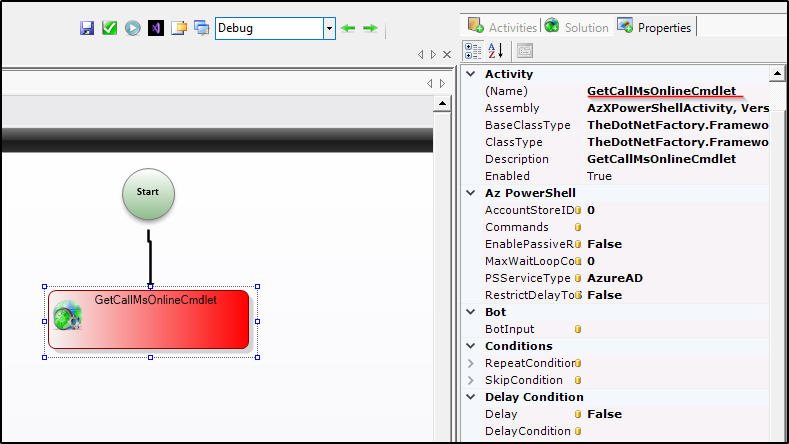Switch to the Activities tab
This screenshot has width=789, height=444.
[502, 26]
